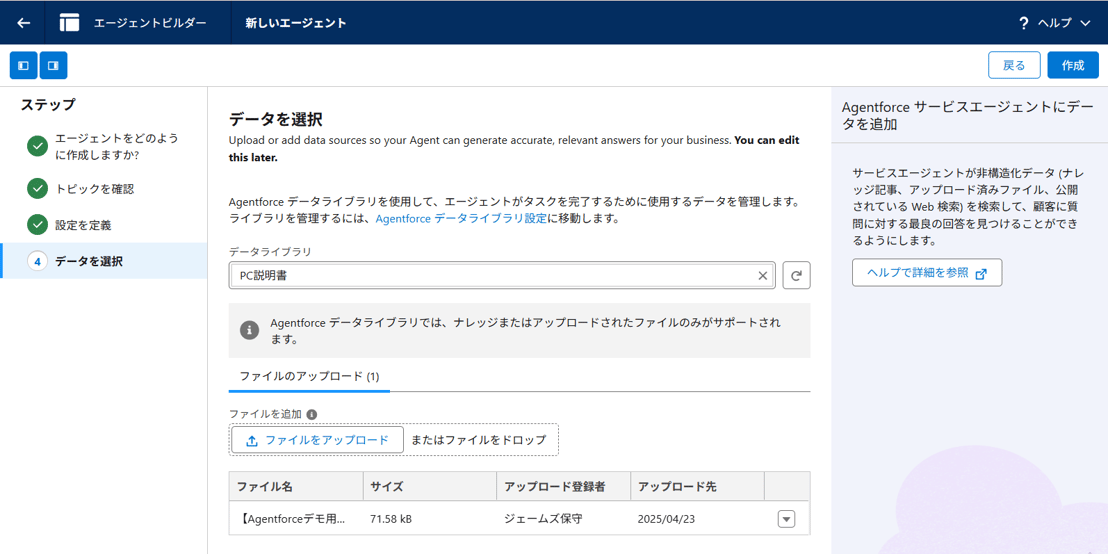Click the 作成 button
The height and width of the screenshot is (554, 1108).
pyautogui.click(x=1073, y=65)
